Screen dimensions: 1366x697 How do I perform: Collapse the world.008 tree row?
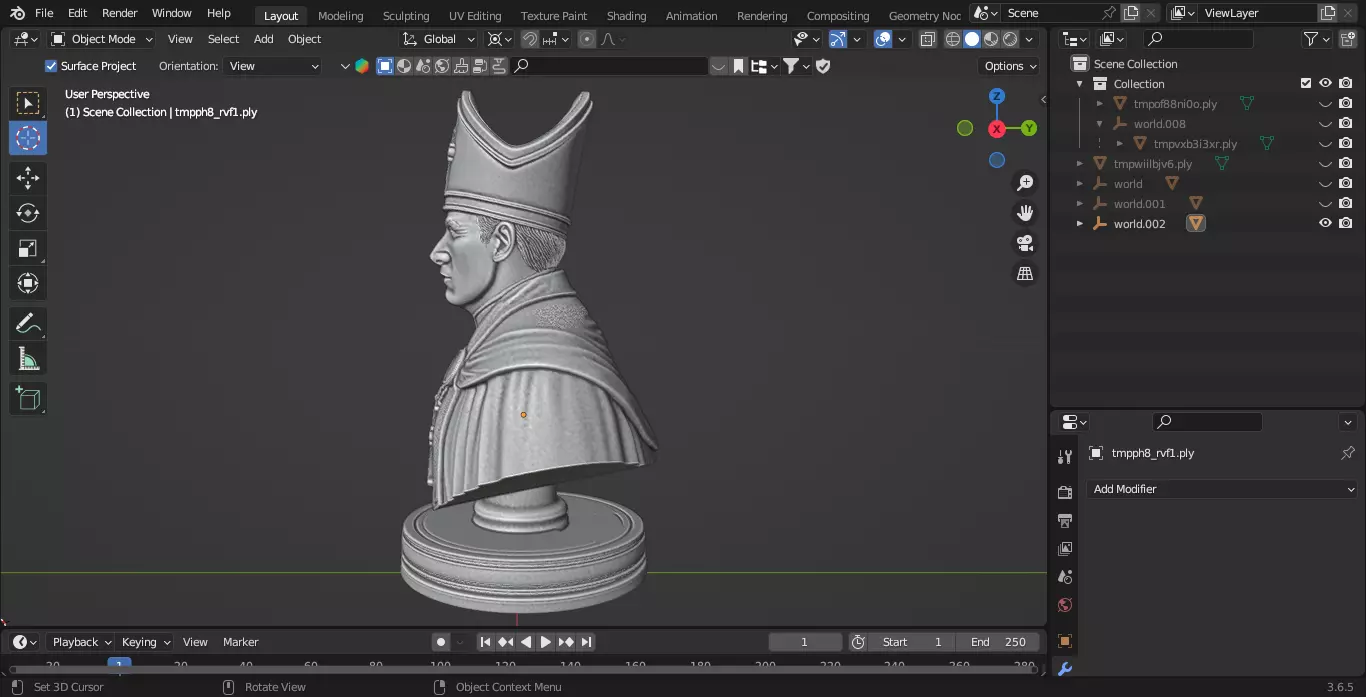click(x=1100, y=124)
